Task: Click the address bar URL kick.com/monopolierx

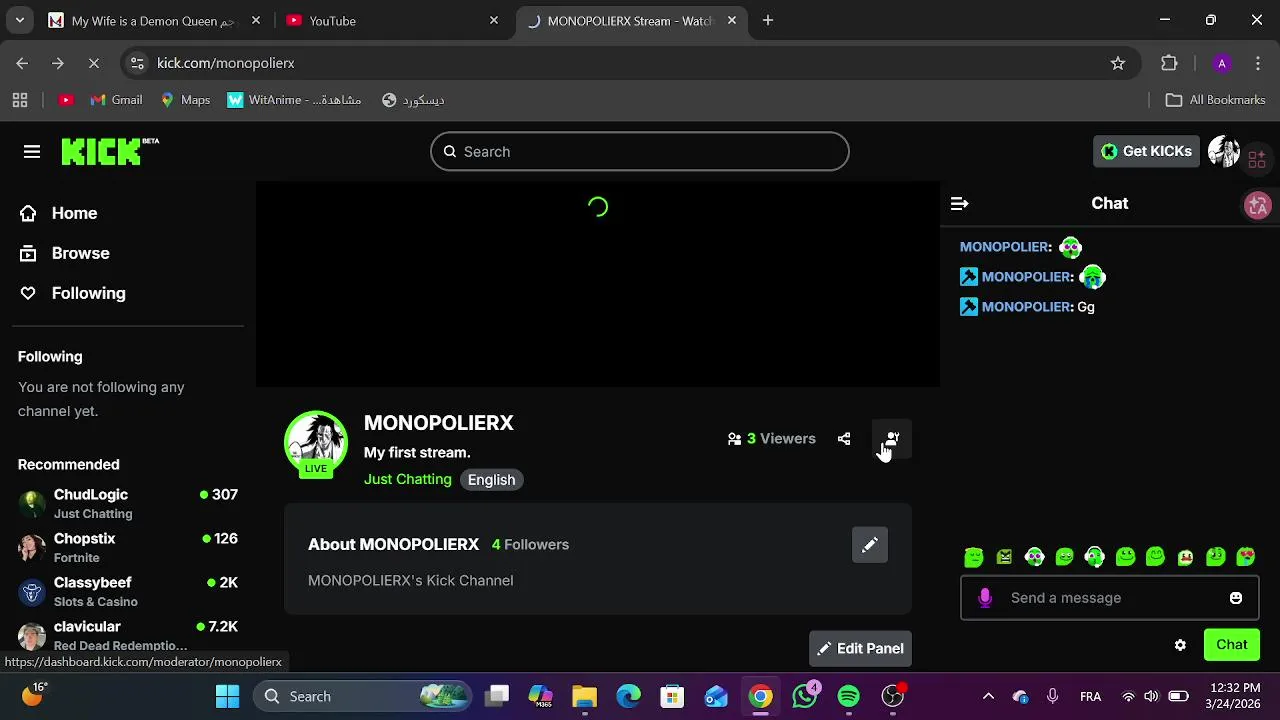Action: pyautogui.click(x=226, y=63)
